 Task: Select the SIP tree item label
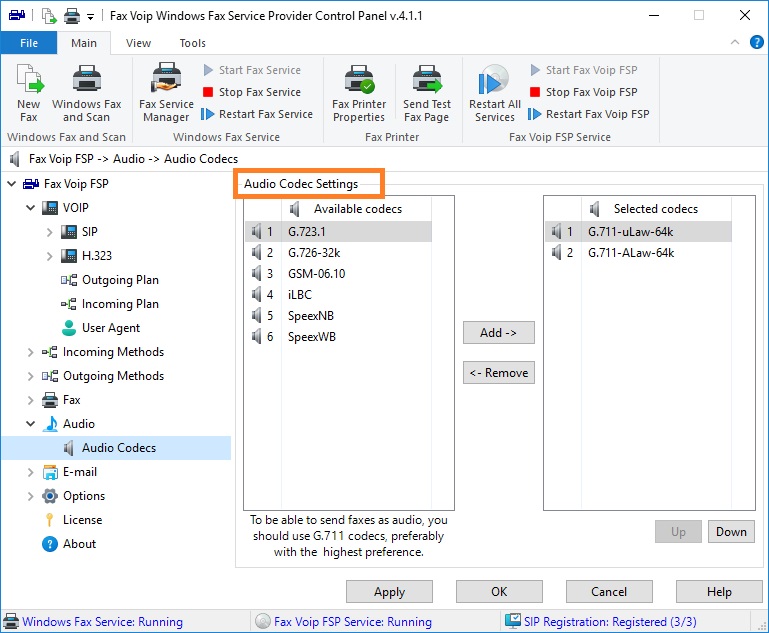coord(89,232)
